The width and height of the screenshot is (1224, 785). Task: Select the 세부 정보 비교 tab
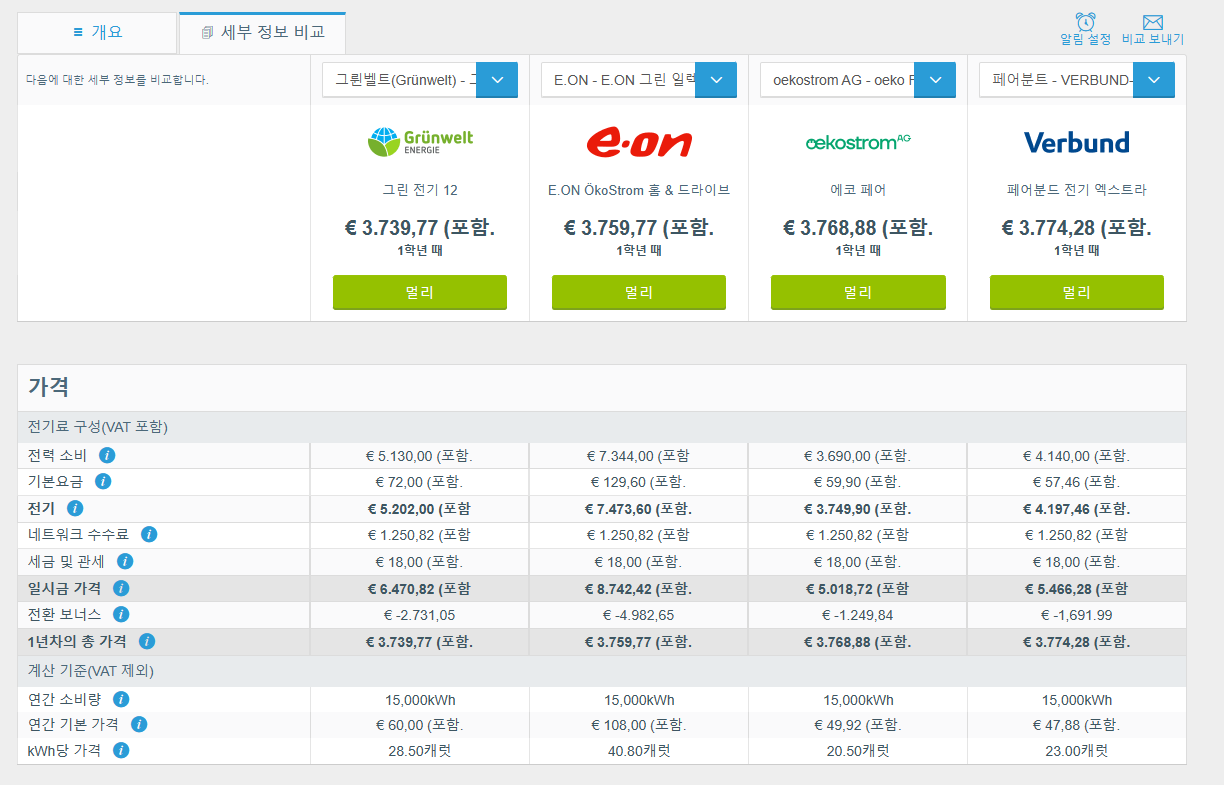(x=262, y=32)
